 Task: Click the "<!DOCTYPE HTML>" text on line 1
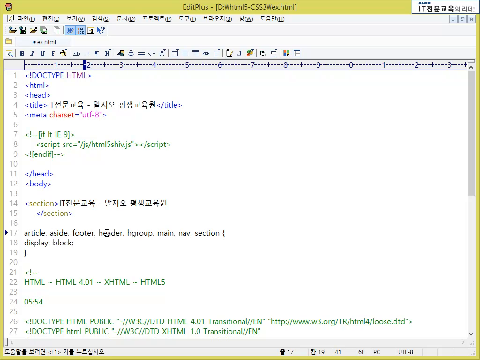click(x=58, y=75)
